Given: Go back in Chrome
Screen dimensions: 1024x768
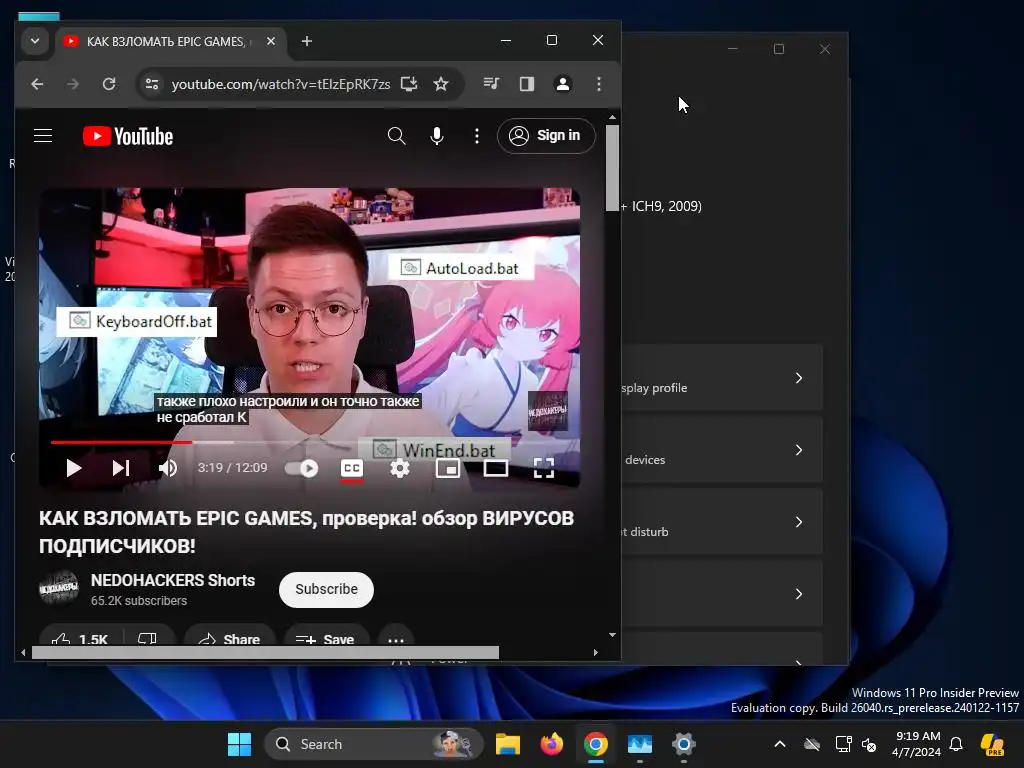Looking at the screenshot, I should [x=37, y=84].
